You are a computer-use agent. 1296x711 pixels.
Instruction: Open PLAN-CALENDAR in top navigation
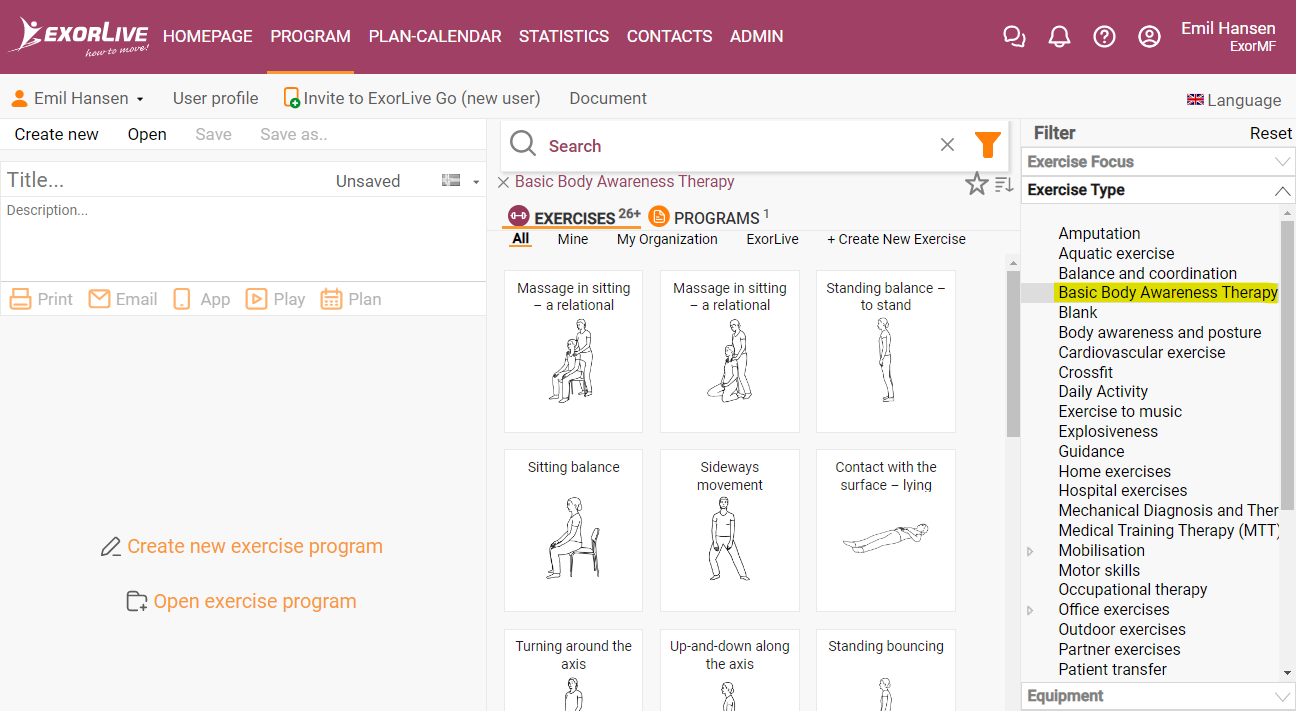[x=435, y=36]
